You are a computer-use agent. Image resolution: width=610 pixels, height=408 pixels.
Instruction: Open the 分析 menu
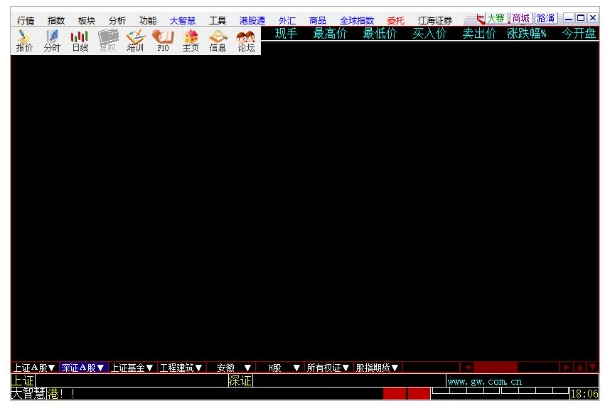point(117,20)
